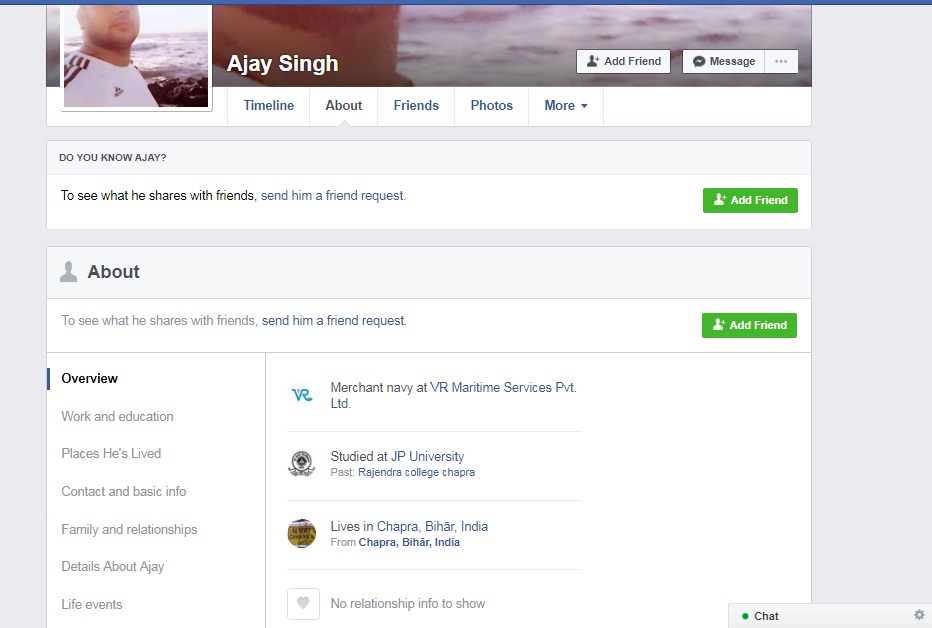Open the Chat bar
The width and height of the screenshot is (932, 628).
coord(830,616)
